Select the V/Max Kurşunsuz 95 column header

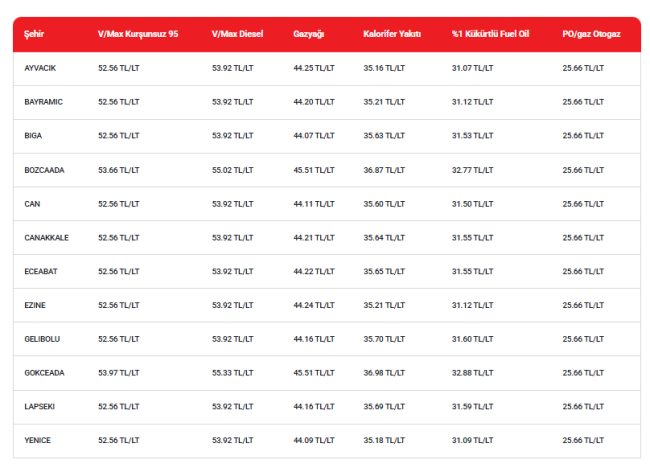coord(138,34)
